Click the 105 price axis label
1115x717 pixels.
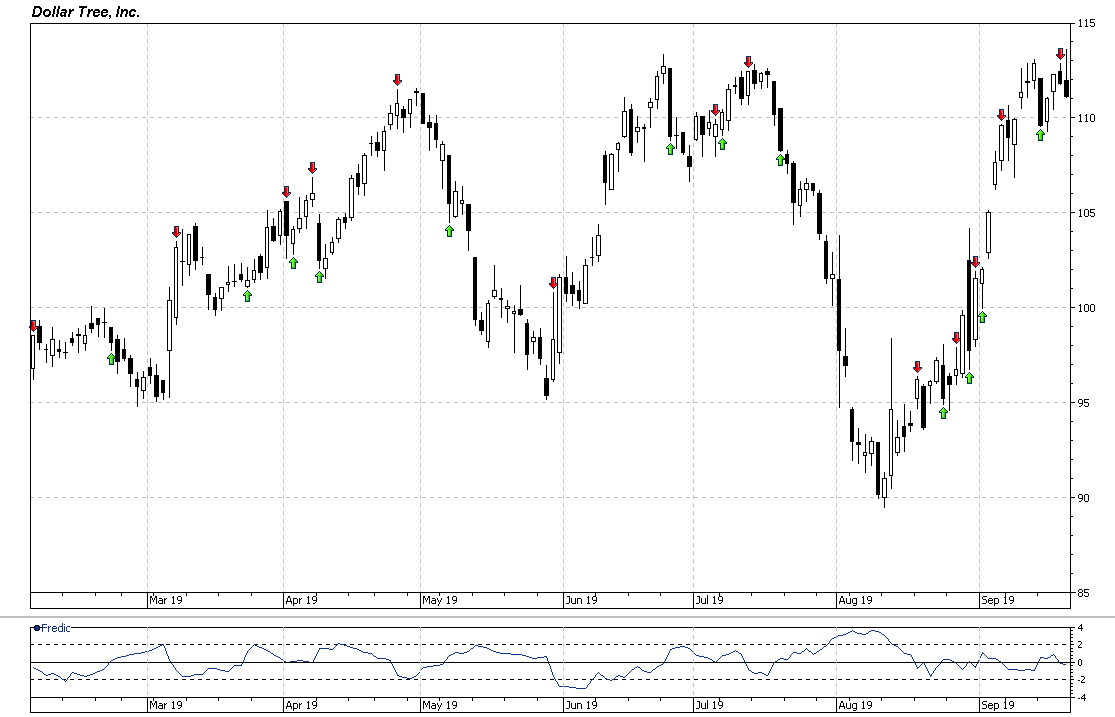[x=1085, y=213]
